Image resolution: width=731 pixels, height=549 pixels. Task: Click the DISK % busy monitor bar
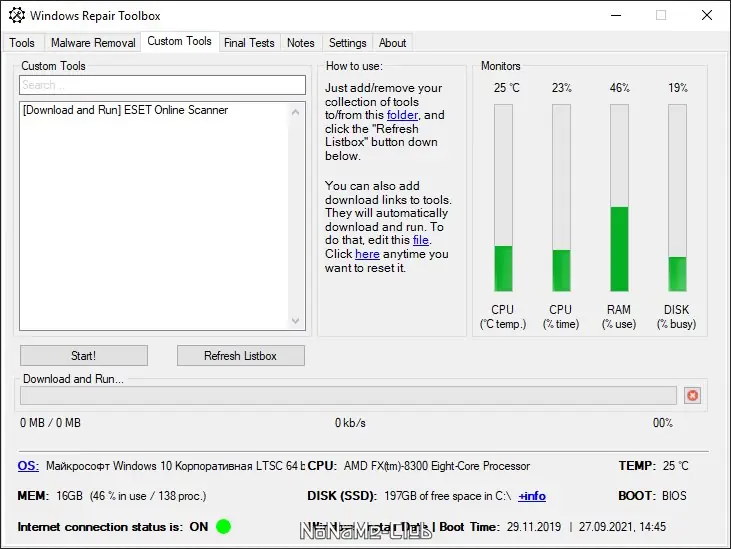tap(677, 198)
